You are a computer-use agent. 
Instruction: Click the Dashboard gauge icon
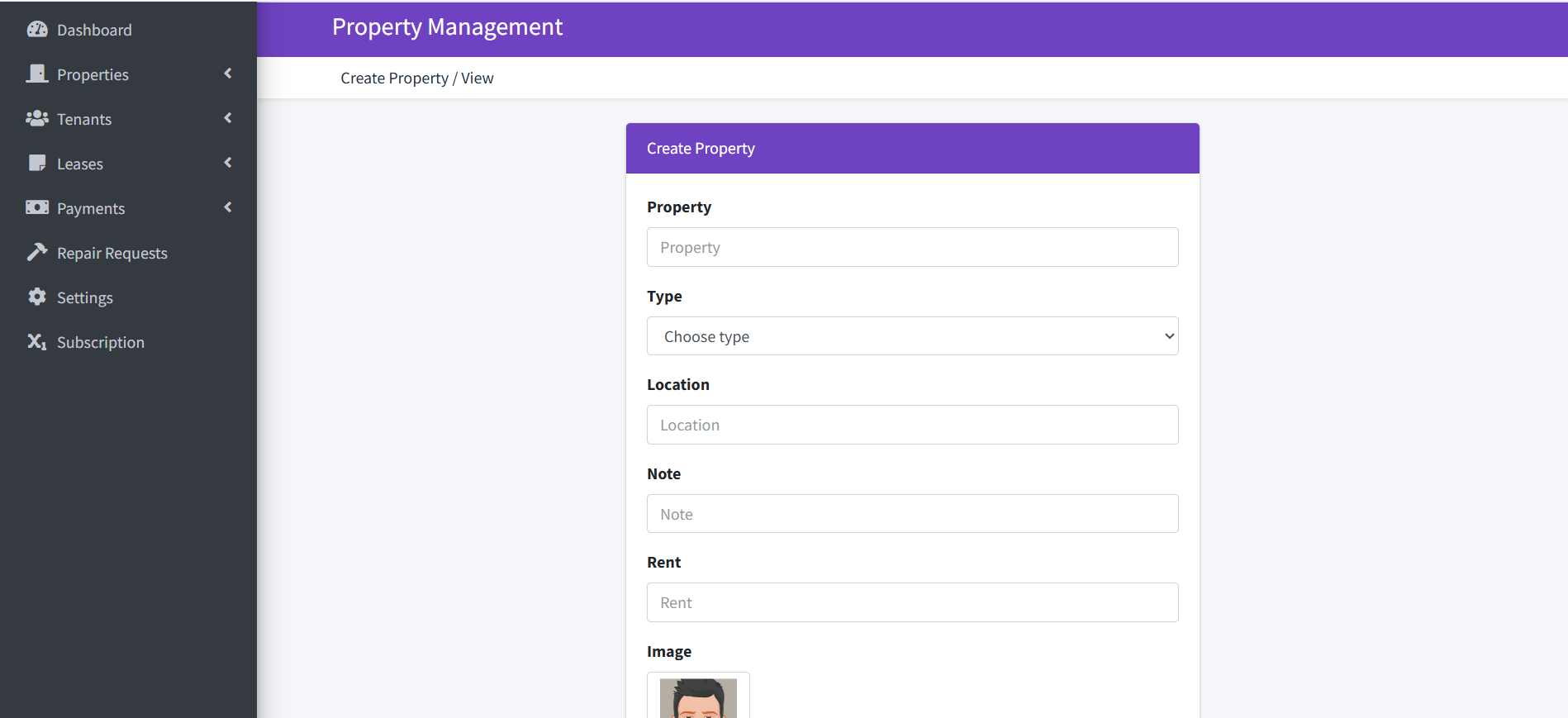[x=37, y=30]
